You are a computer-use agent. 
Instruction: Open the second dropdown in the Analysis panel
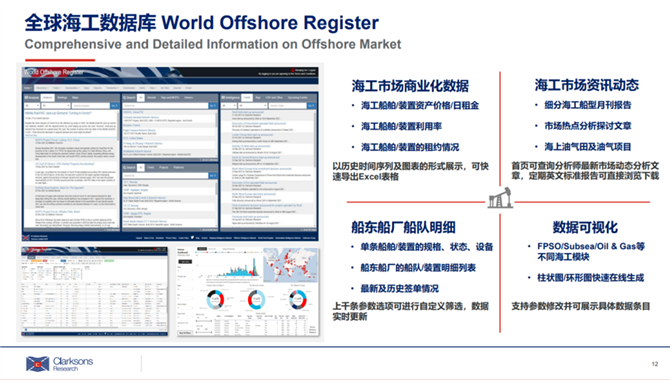pos(55,105)
